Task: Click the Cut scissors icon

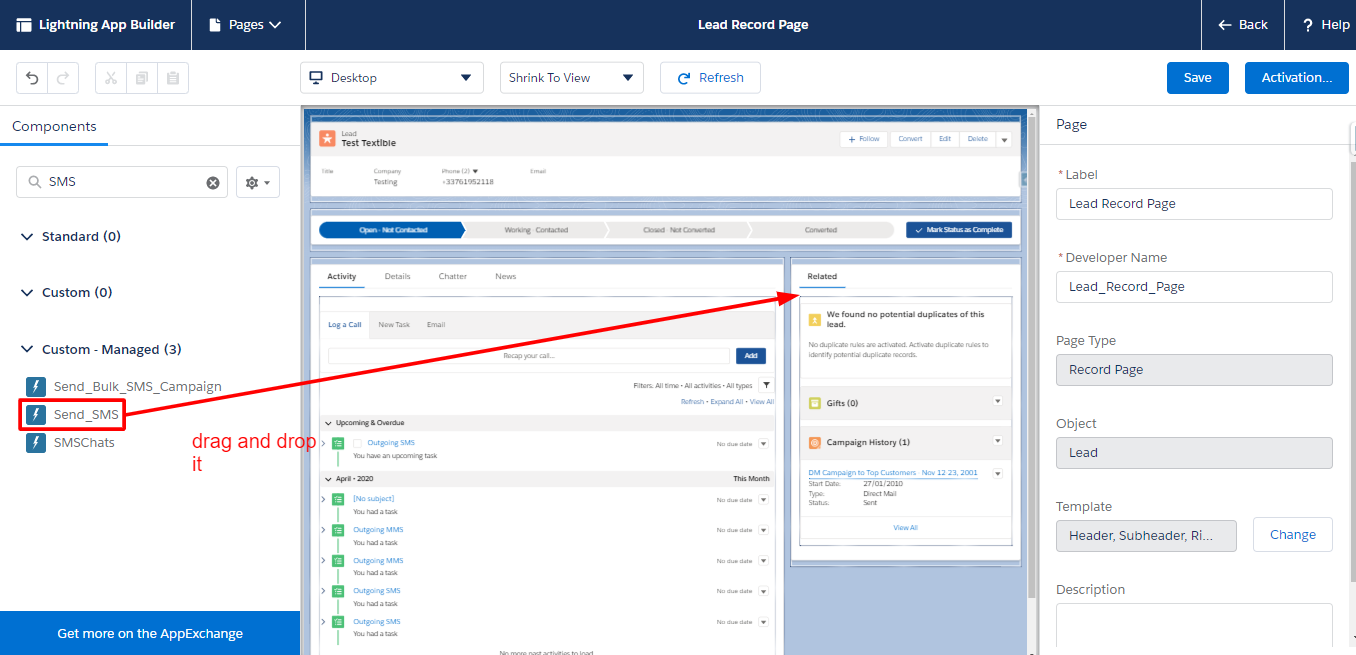Action: click(x=111, y=78)
